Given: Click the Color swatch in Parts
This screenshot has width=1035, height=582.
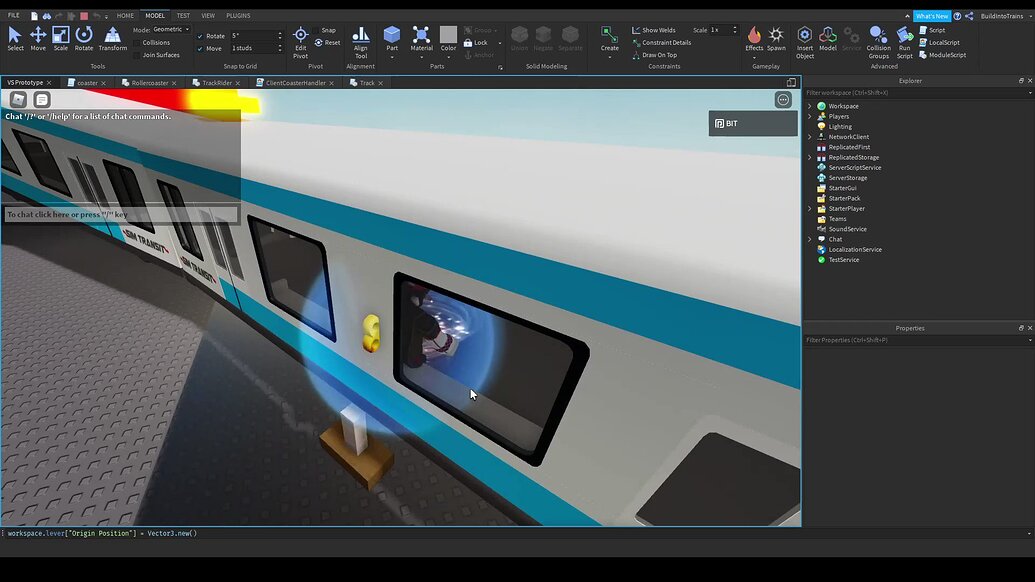Looking at the screenshot, I should pyautogui.click(x=448, y=34).
